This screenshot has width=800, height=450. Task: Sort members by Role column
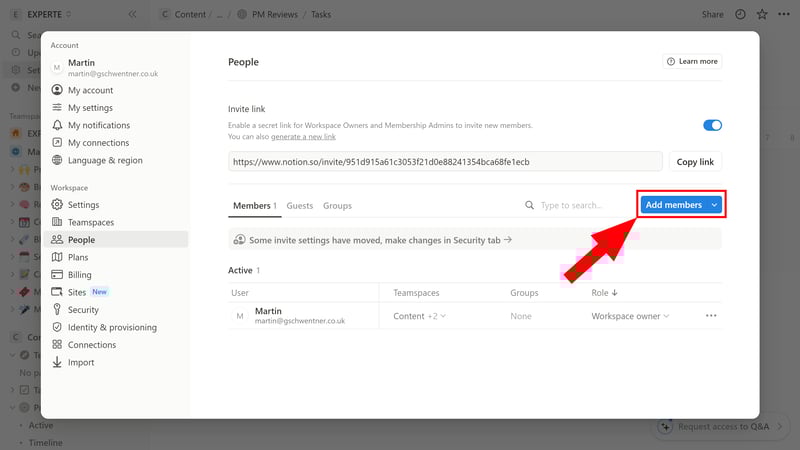[605, 293]
